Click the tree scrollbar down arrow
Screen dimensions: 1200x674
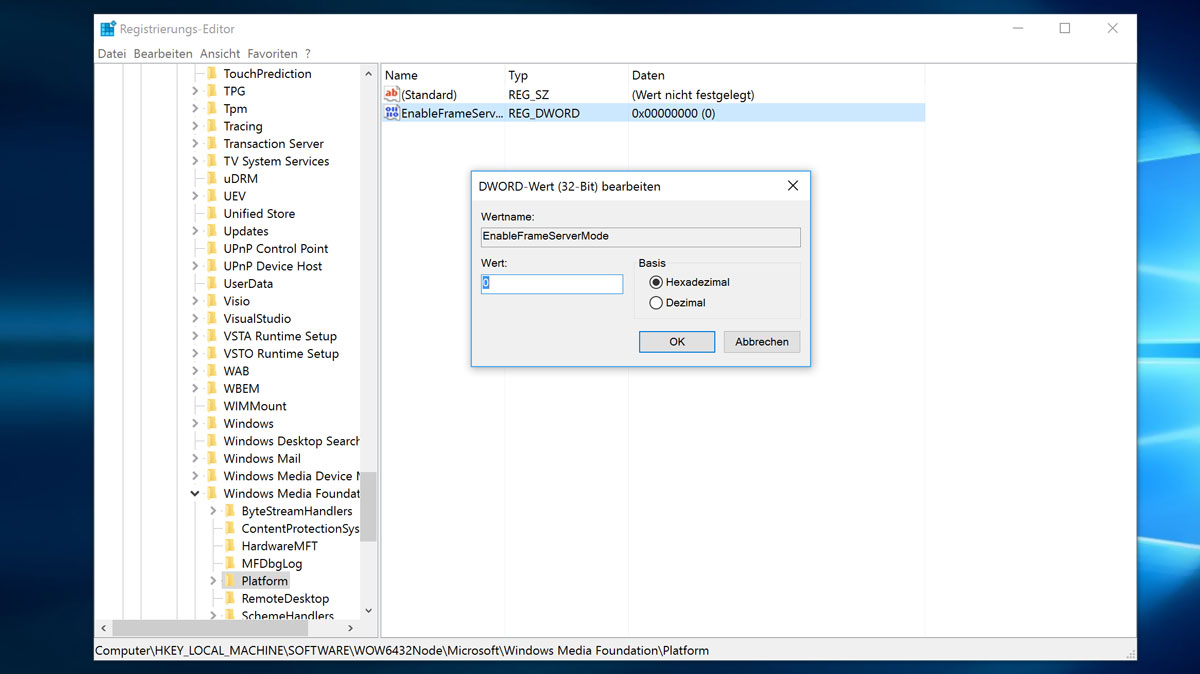point(368,611)
